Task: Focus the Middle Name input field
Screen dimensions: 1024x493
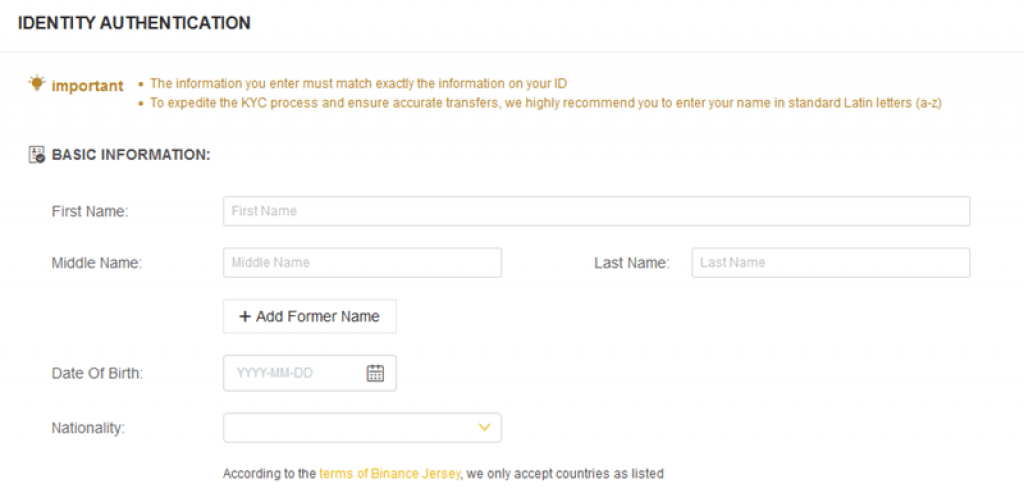Action: [x=362, y=262]
